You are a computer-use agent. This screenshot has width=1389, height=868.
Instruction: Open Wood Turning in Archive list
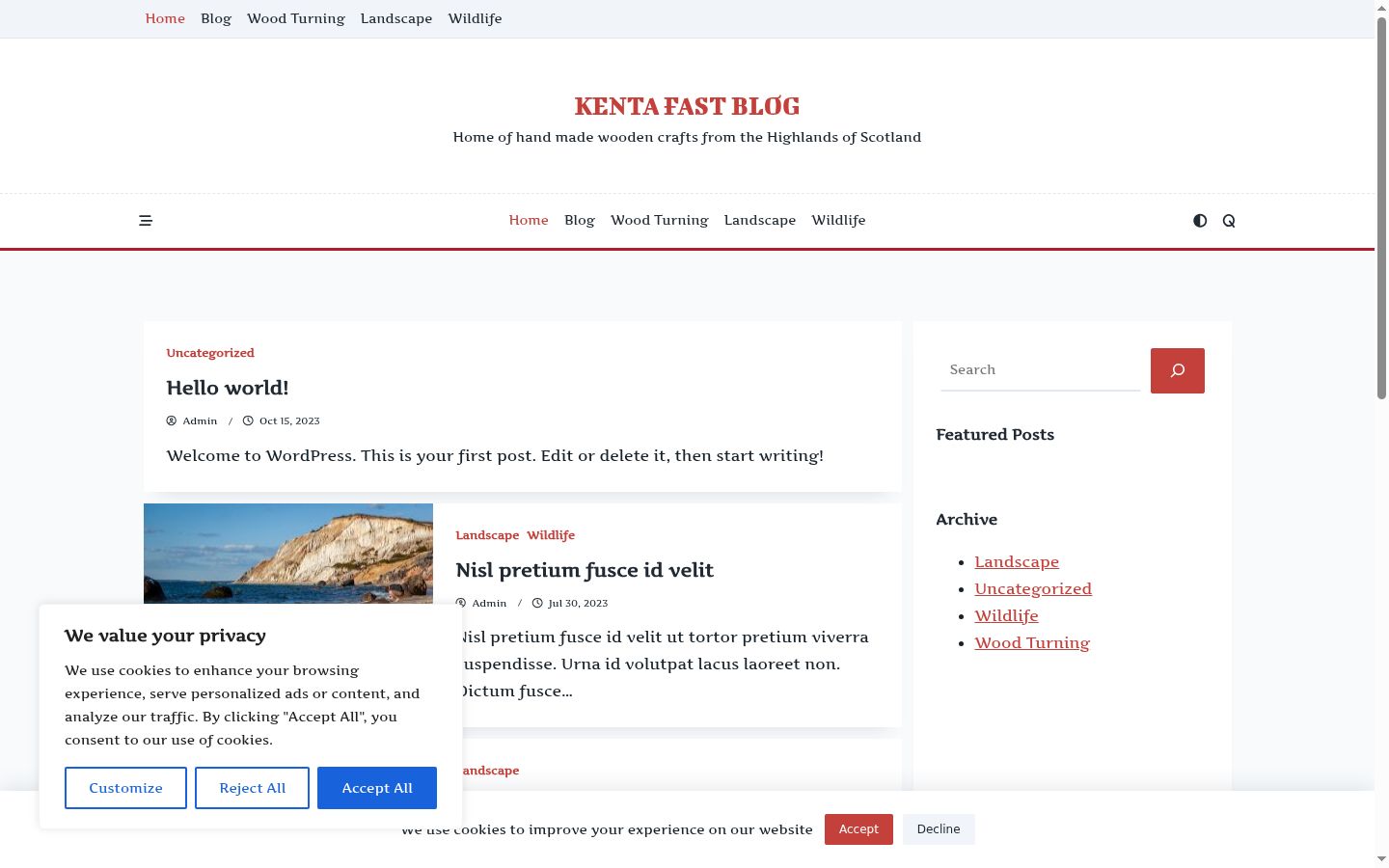(1032, 642)
